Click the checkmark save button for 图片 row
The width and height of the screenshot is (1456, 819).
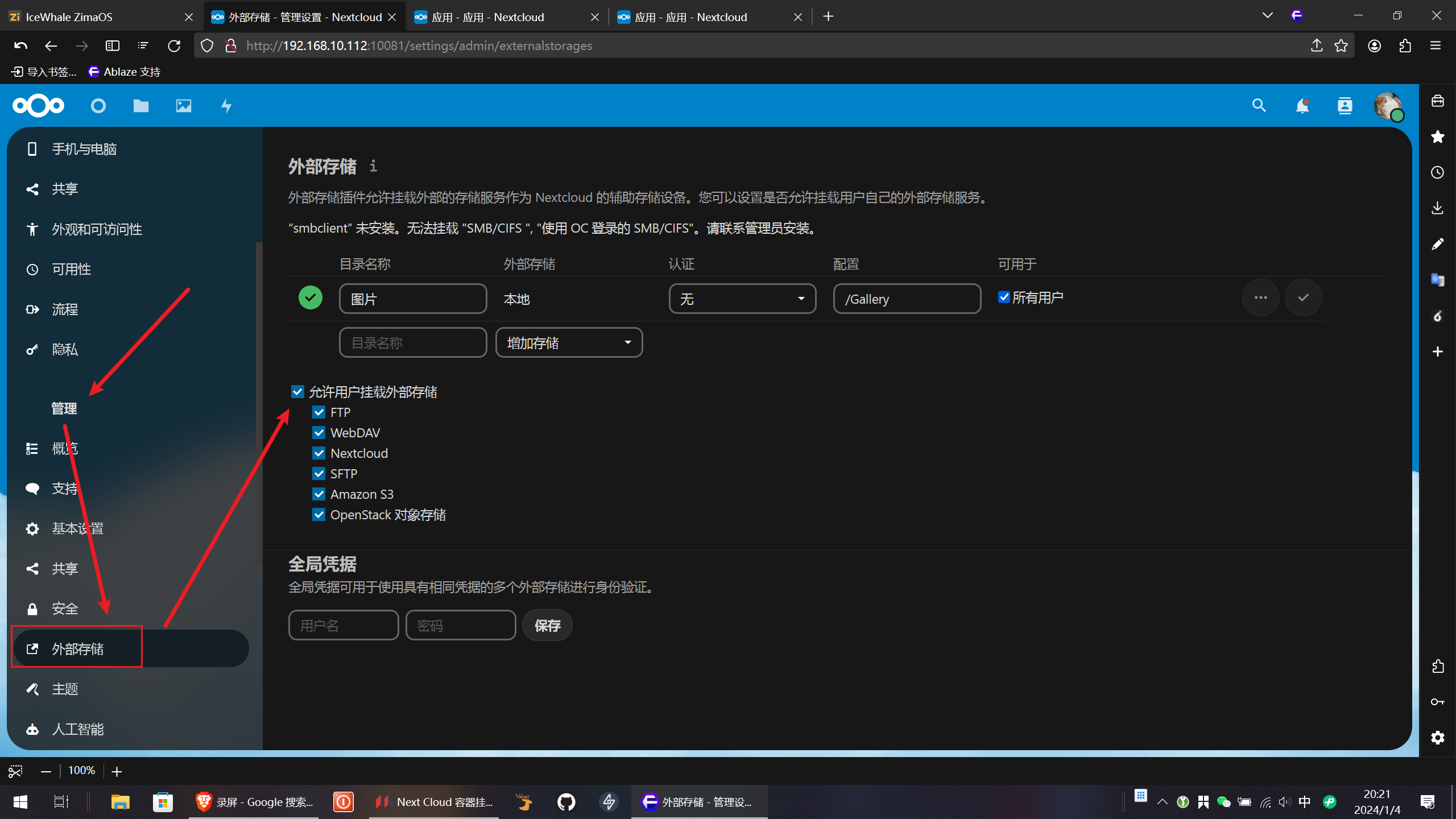(x=1304, y=297)
